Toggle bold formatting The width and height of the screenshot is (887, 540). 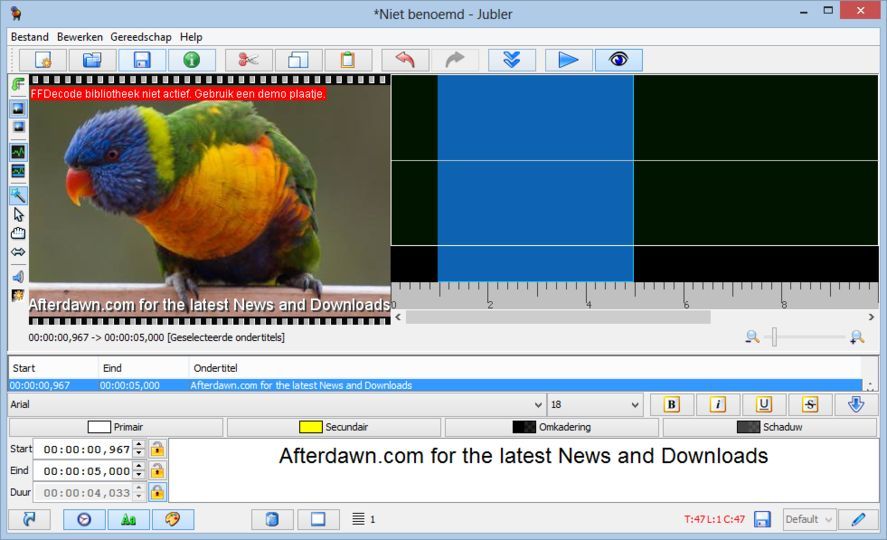(x=671, y=404)
